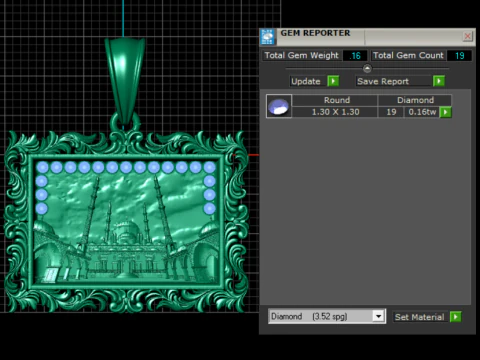Click the Set Material button
Screen dimensions: 480x360
[x=421, y=317]
